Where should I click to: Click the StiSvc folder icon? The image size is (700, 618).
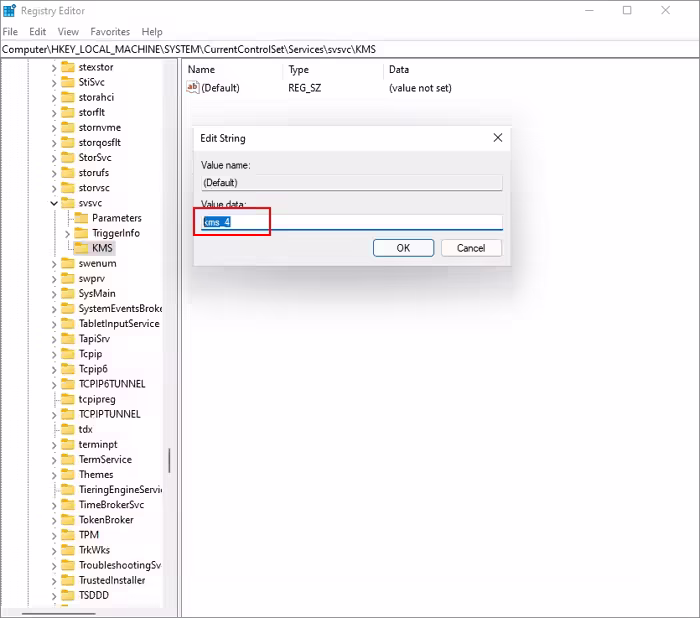67,82
